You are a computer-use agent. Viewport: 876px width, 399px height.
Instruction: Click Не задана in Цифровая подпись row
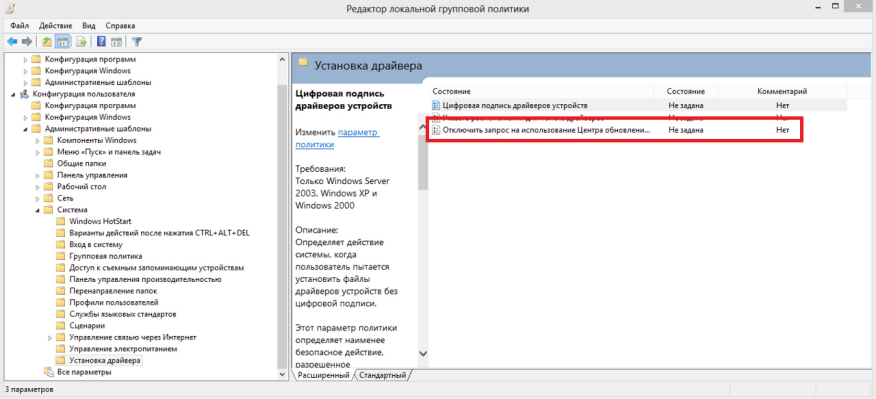click(x=685, y=105)
